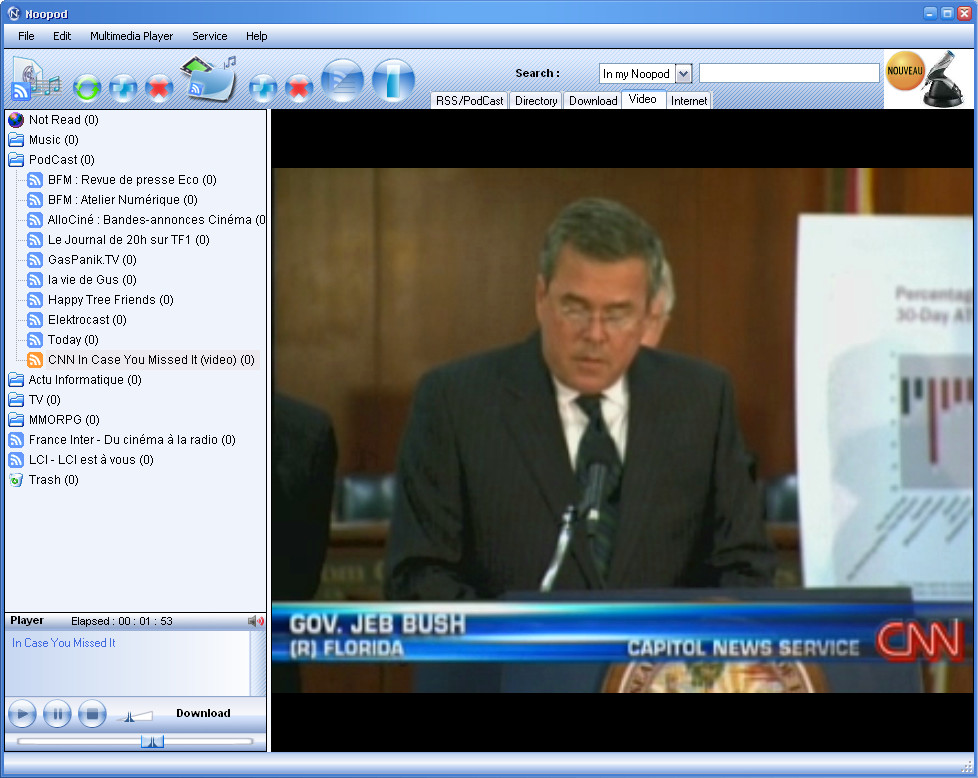The height and width of the screenshot is (778, 978).
Task: Click inside the search text field
Action: pos(788,73)
